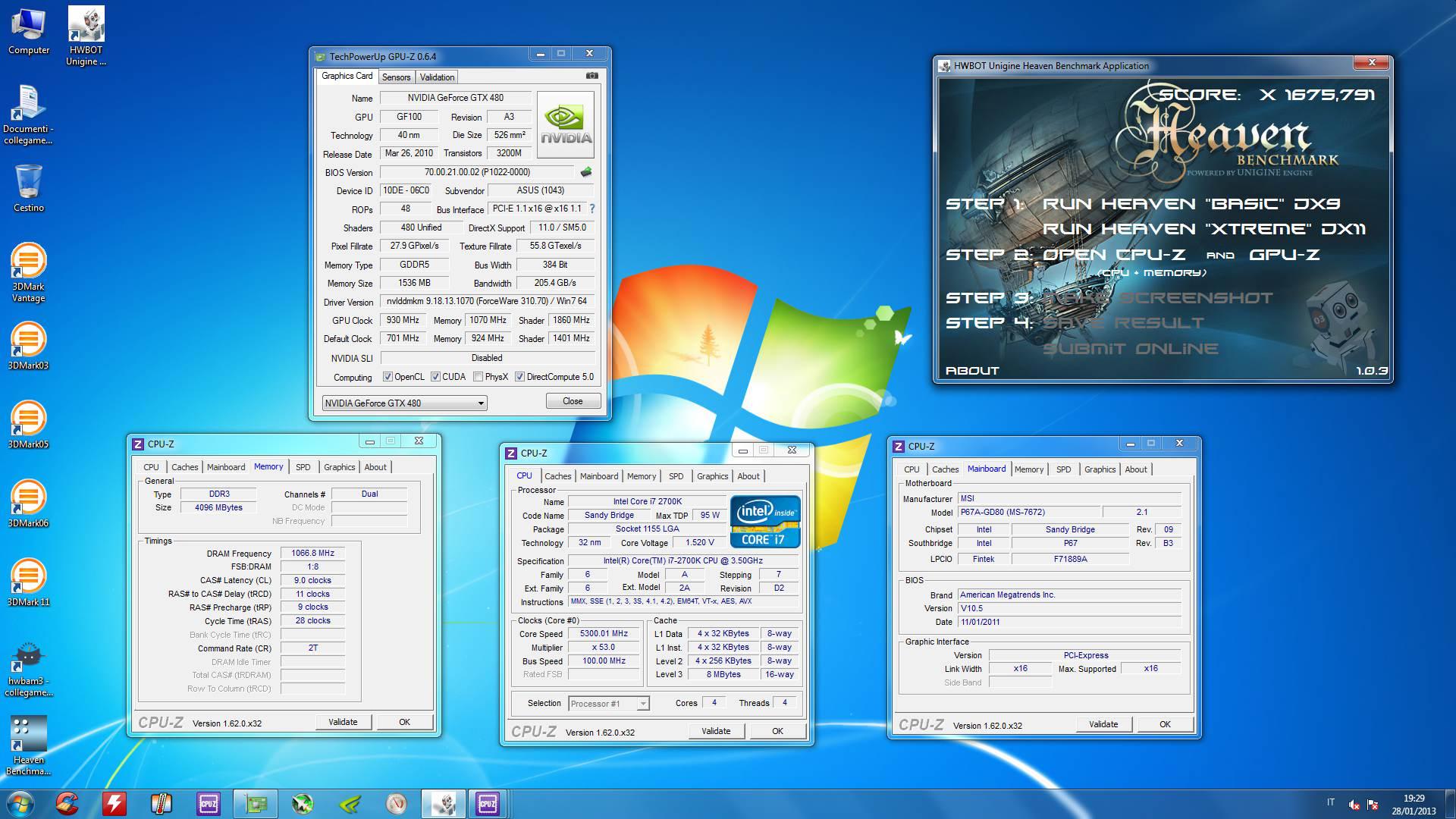Open the 3DMark 11 desktop shortcut

tap(28, 582)
